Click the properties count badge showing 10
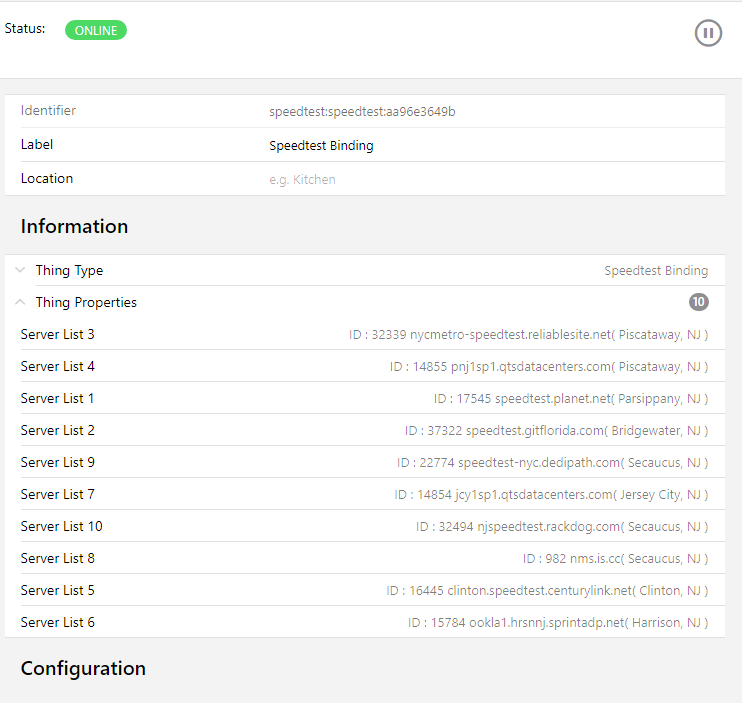 (x=698, y=302)
